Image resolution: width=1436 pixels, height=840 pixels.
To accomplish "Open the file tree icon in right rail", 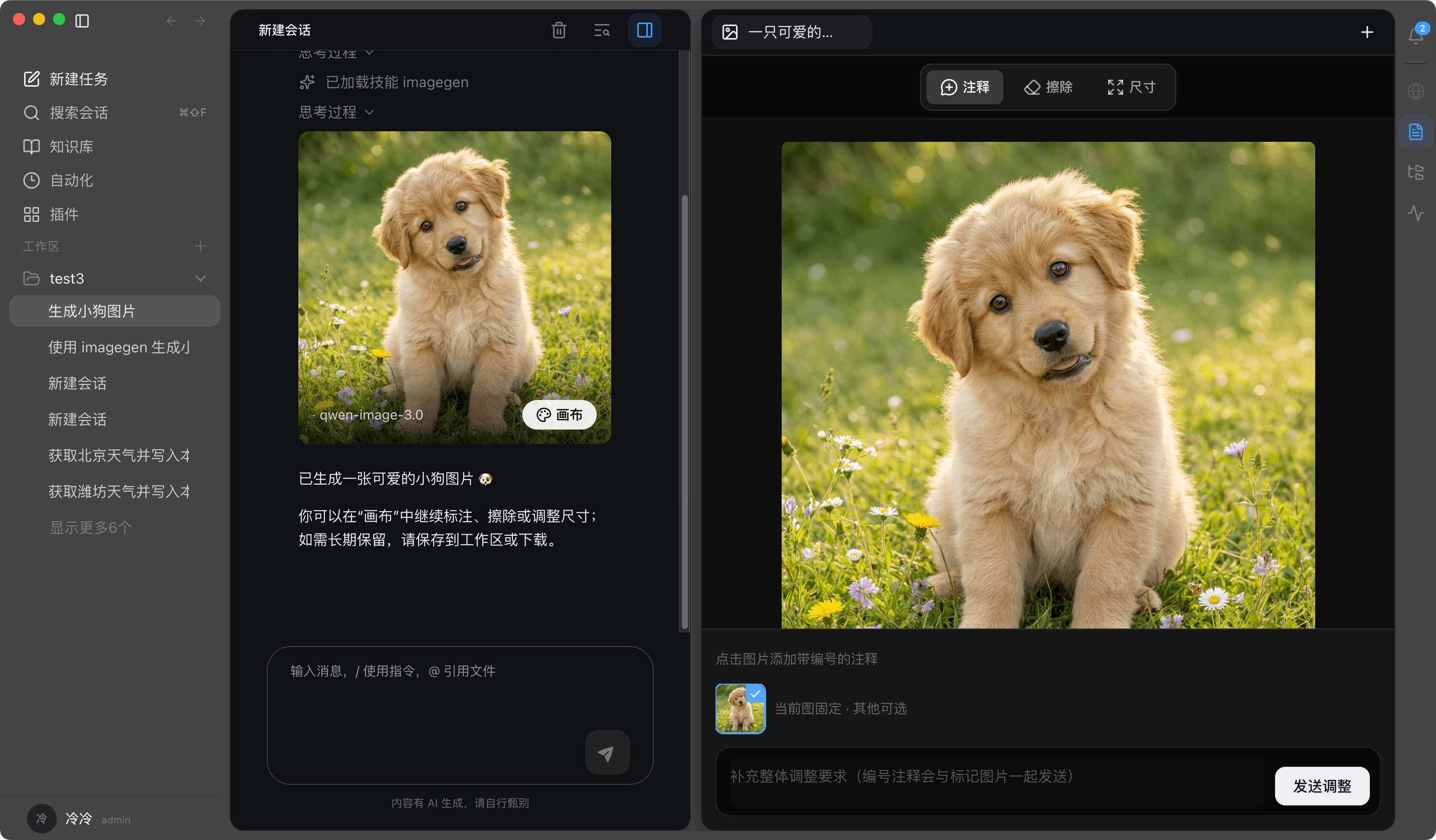I will [1415, 172].
